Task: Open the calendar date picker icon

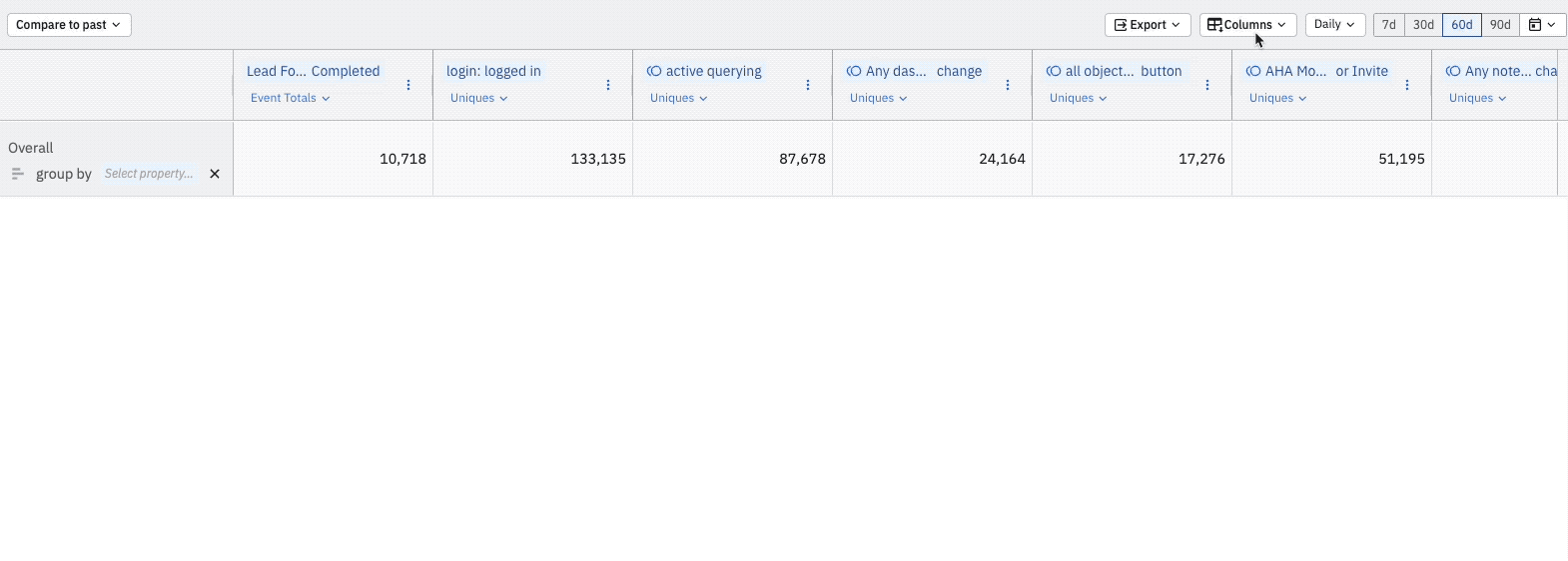Action: (1542, 25)
